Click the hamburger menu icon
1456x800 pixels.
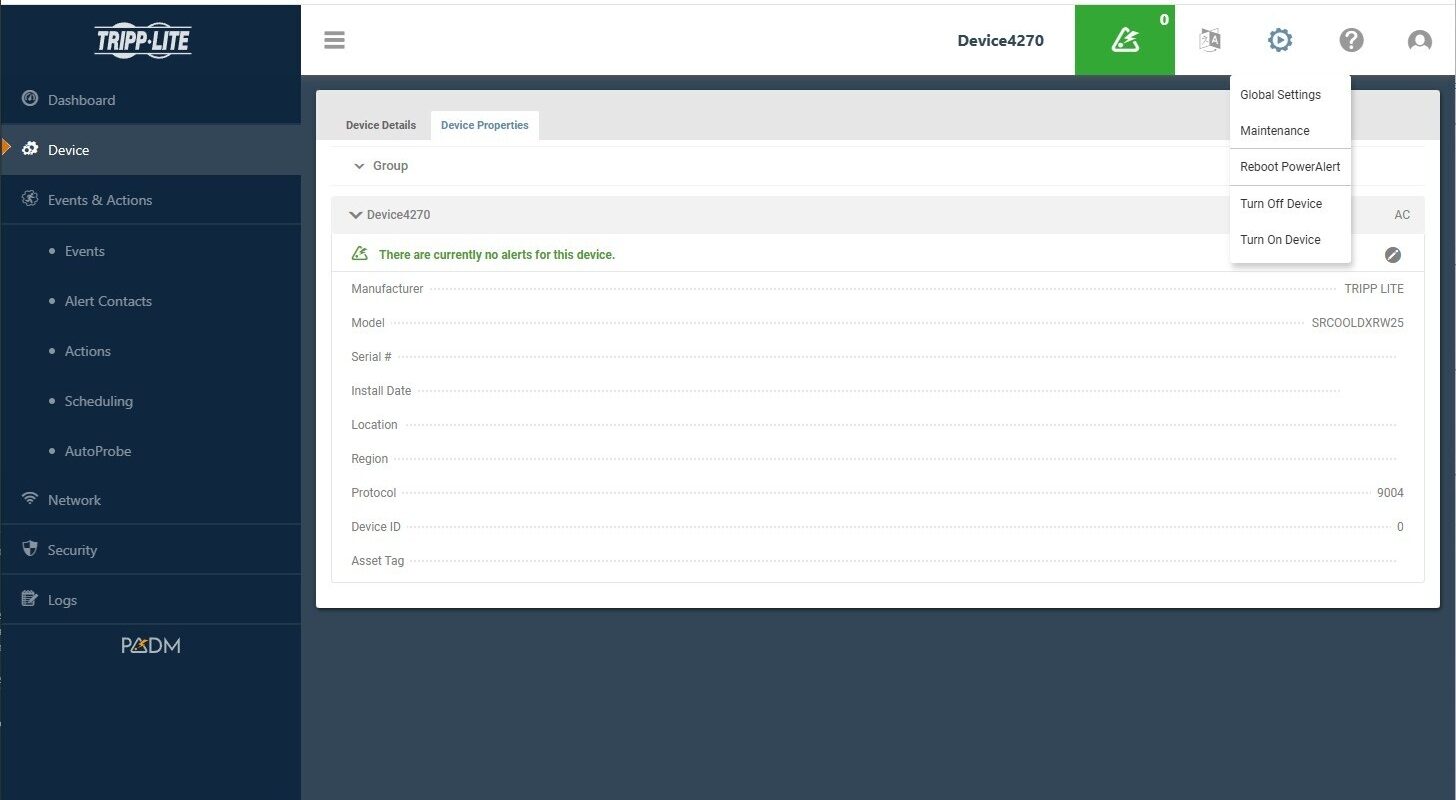(334, 40)
